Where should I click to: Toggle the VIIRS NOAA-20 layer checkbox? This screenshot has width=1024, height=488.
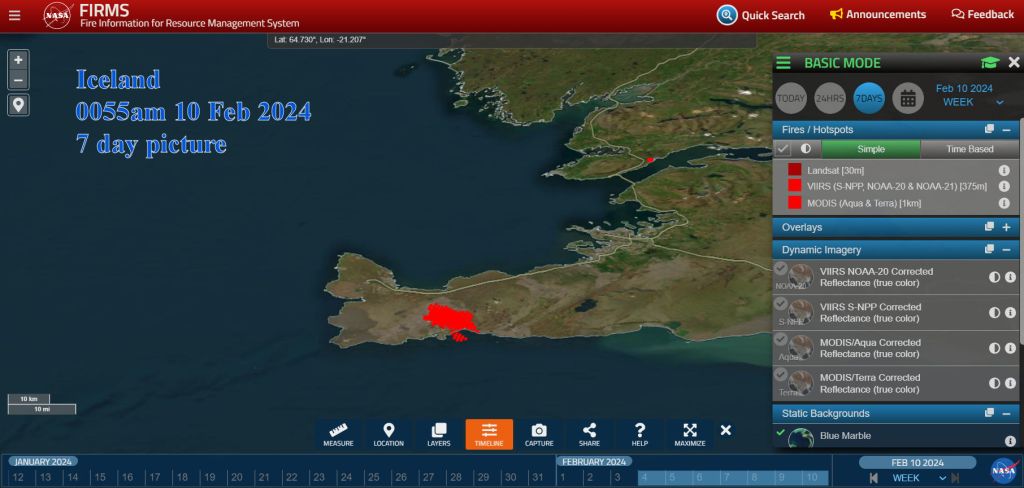[781, 268]
